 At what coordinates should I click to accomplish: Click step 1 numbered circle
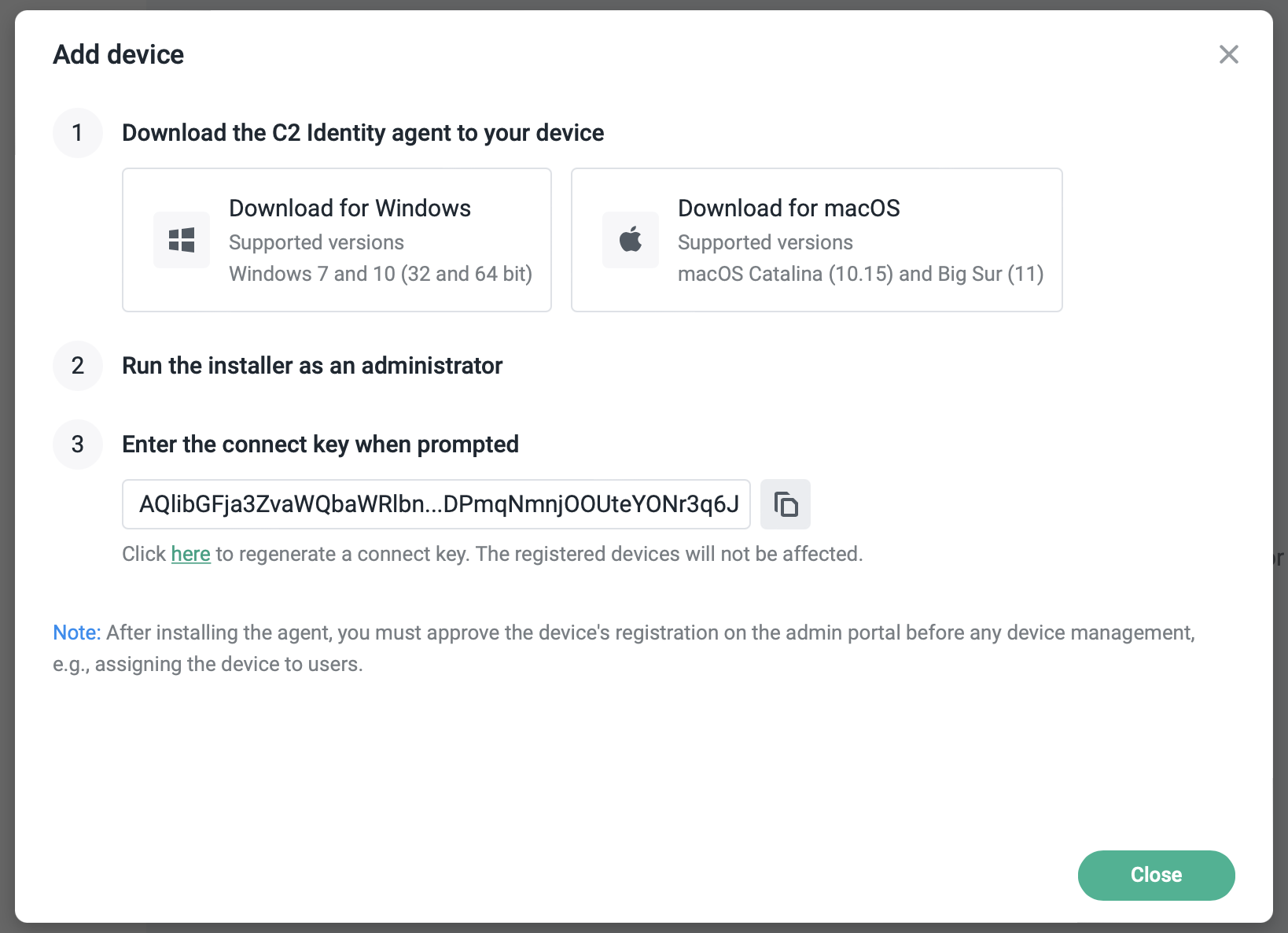78,133
